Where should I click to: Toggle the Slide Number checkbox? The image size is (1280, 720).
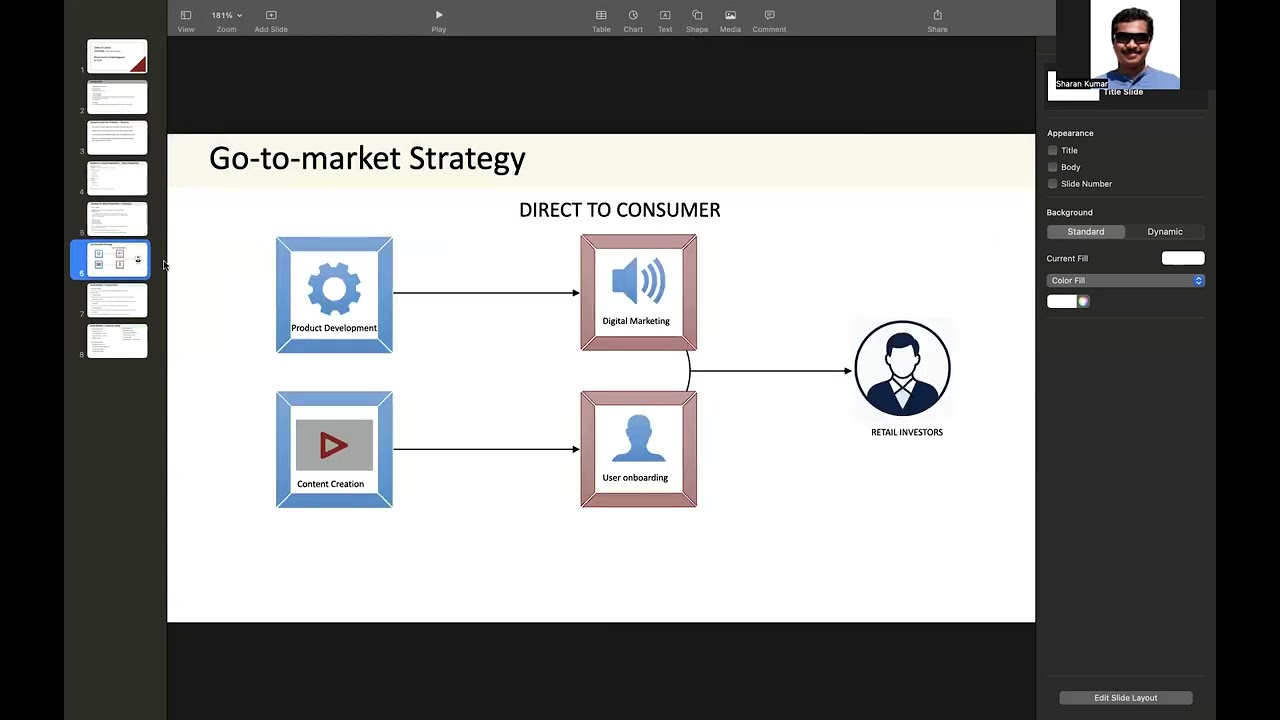click(x=1052, y=184)
